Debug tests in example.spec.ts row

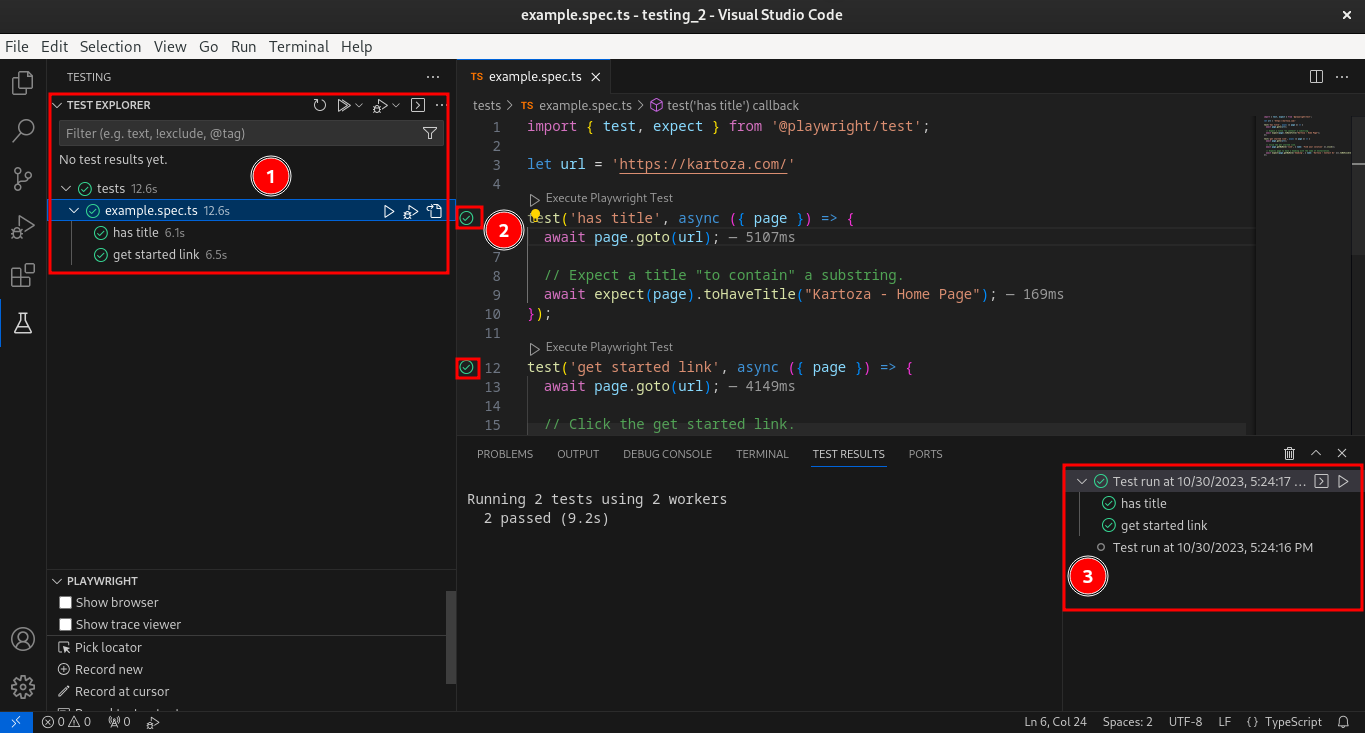tap(411, 211)
